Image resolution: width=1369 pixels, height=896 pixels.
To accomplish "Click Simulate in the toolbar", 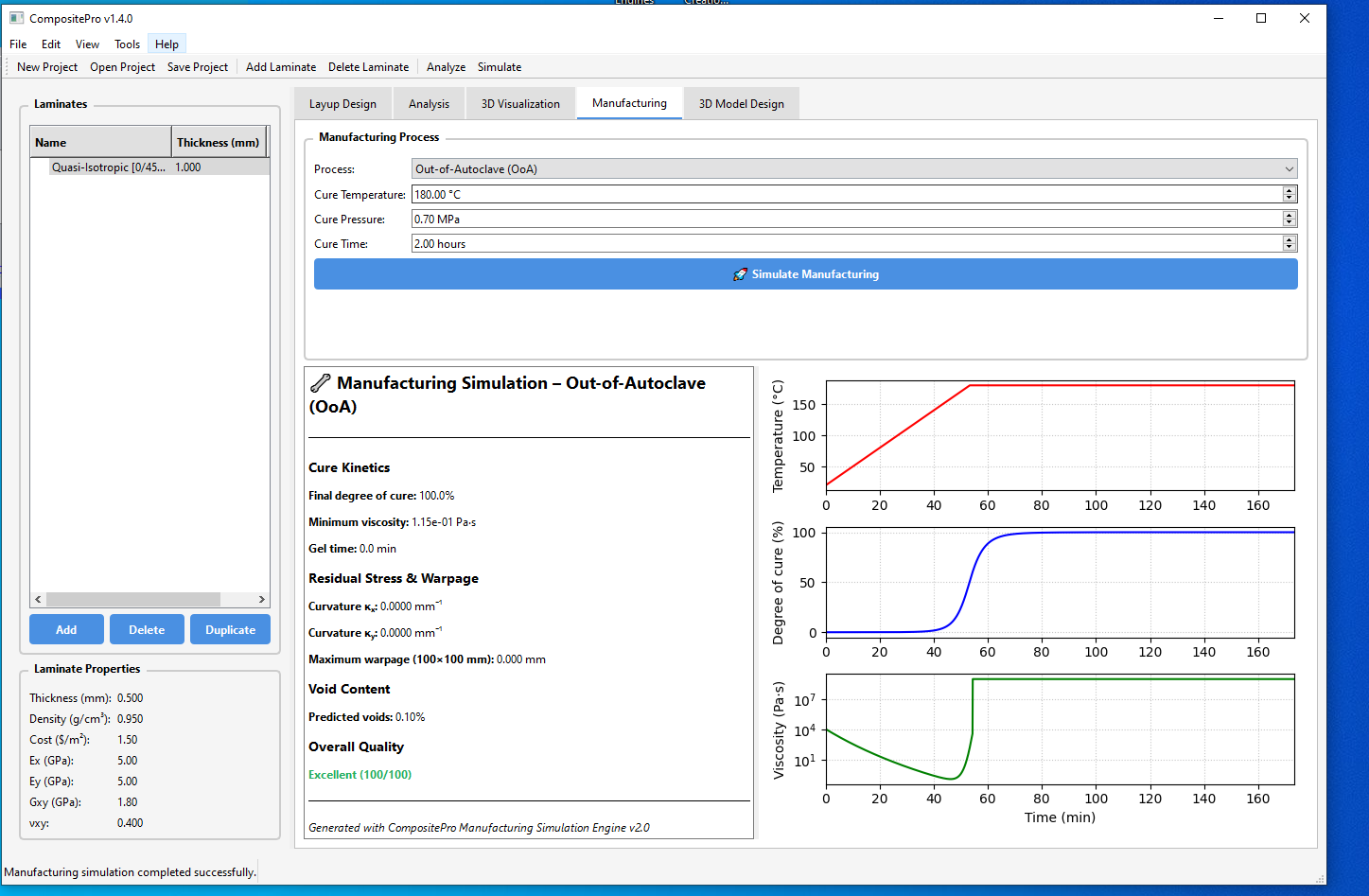I will click(x=500, y=67).
